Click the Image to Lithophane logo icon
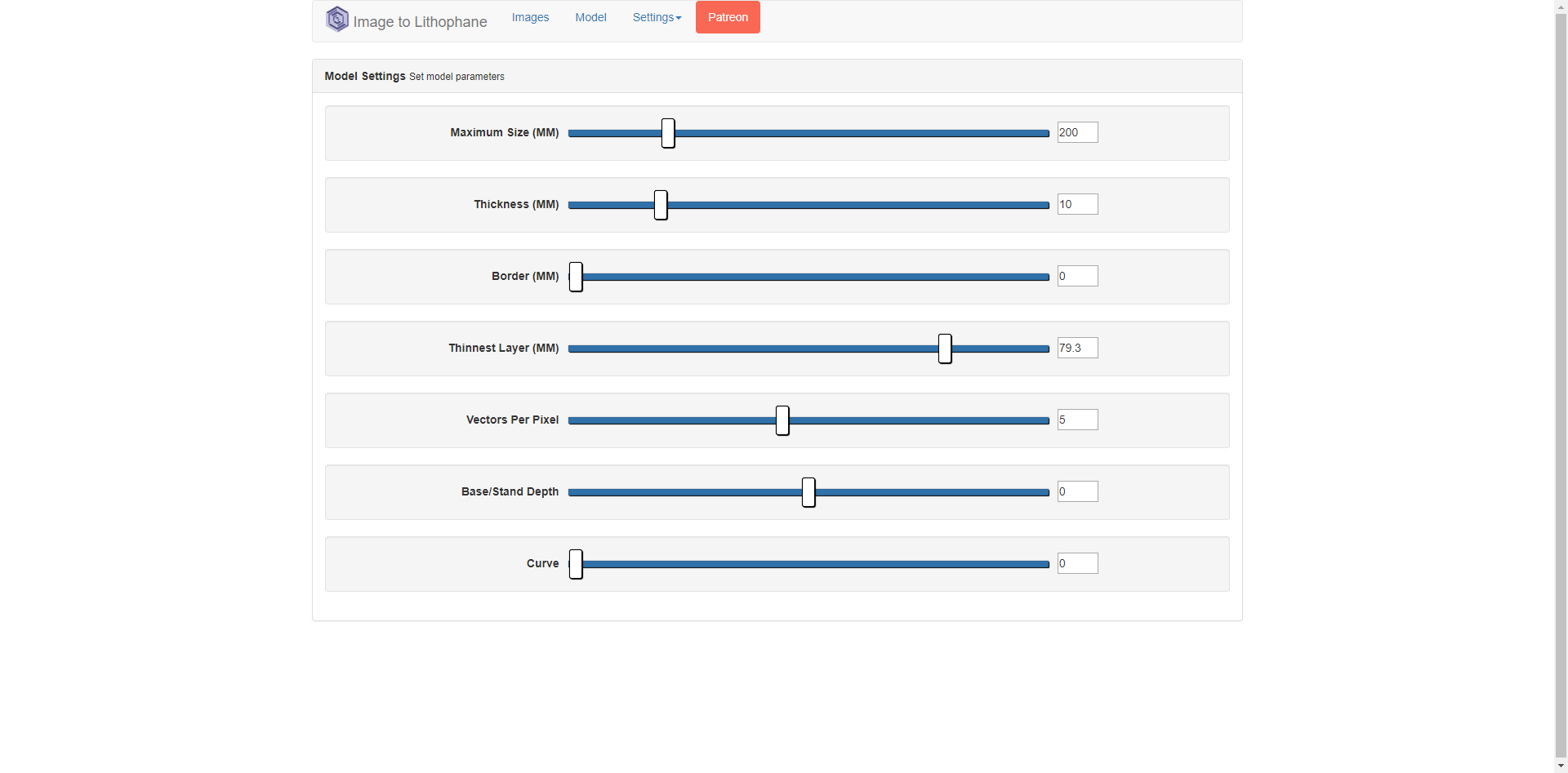Image resolution: width=1568 pixels, height=773 pixels. [336, 19]
